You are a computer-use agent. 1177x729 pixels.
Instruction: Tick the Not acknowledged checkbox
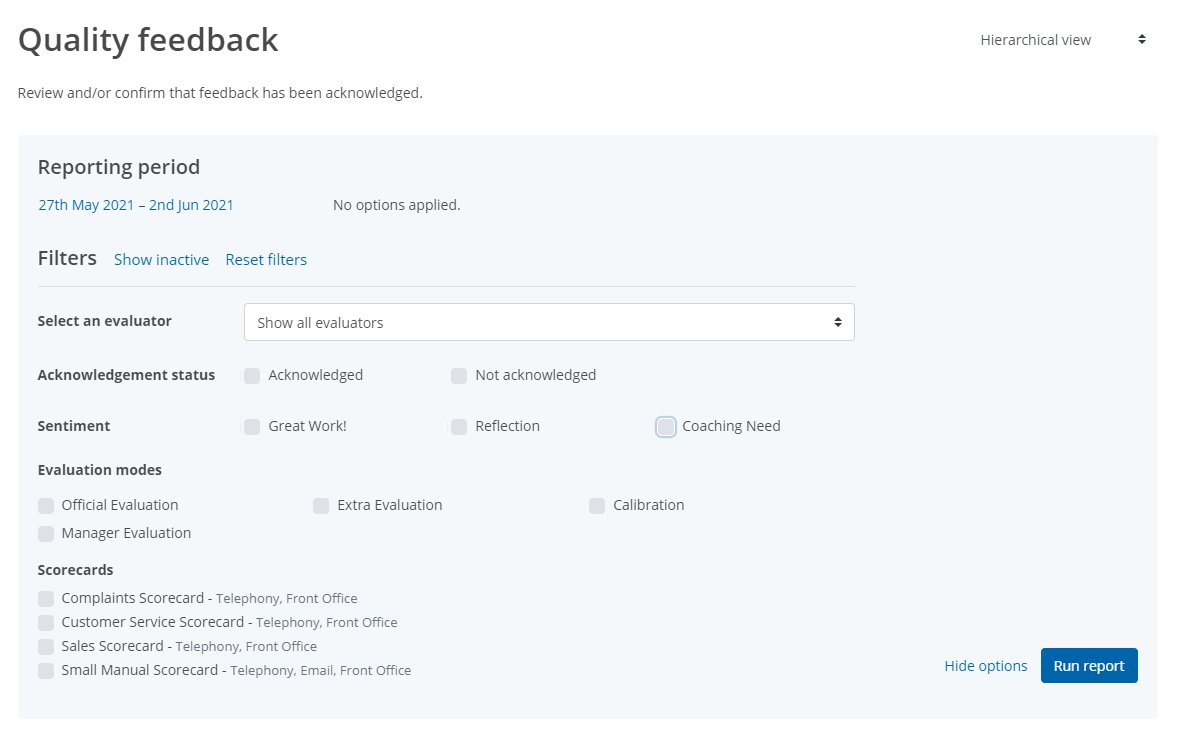click(459, 375)
